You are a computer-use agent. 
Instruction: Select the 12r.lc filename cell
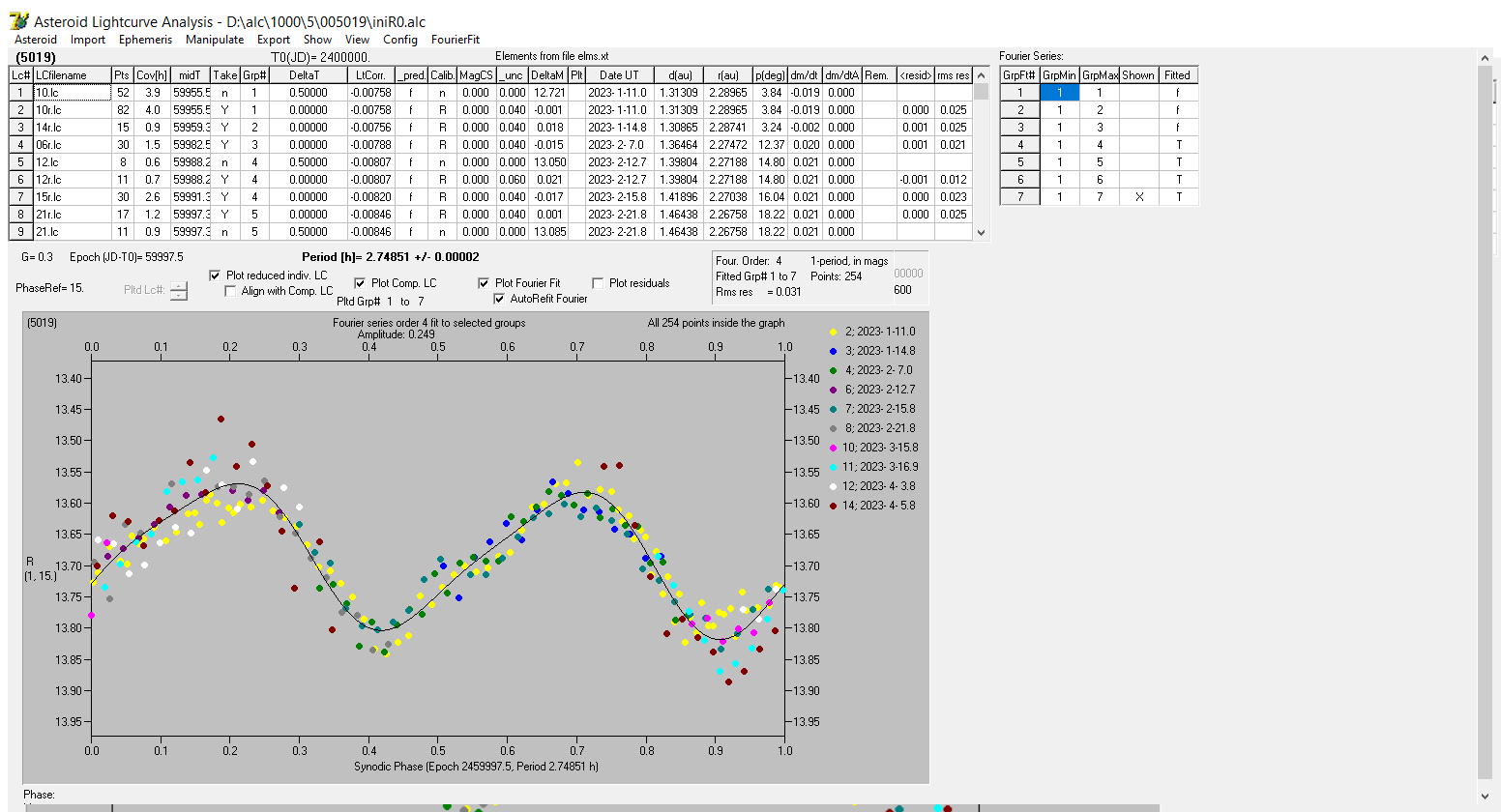click(73, 180)
